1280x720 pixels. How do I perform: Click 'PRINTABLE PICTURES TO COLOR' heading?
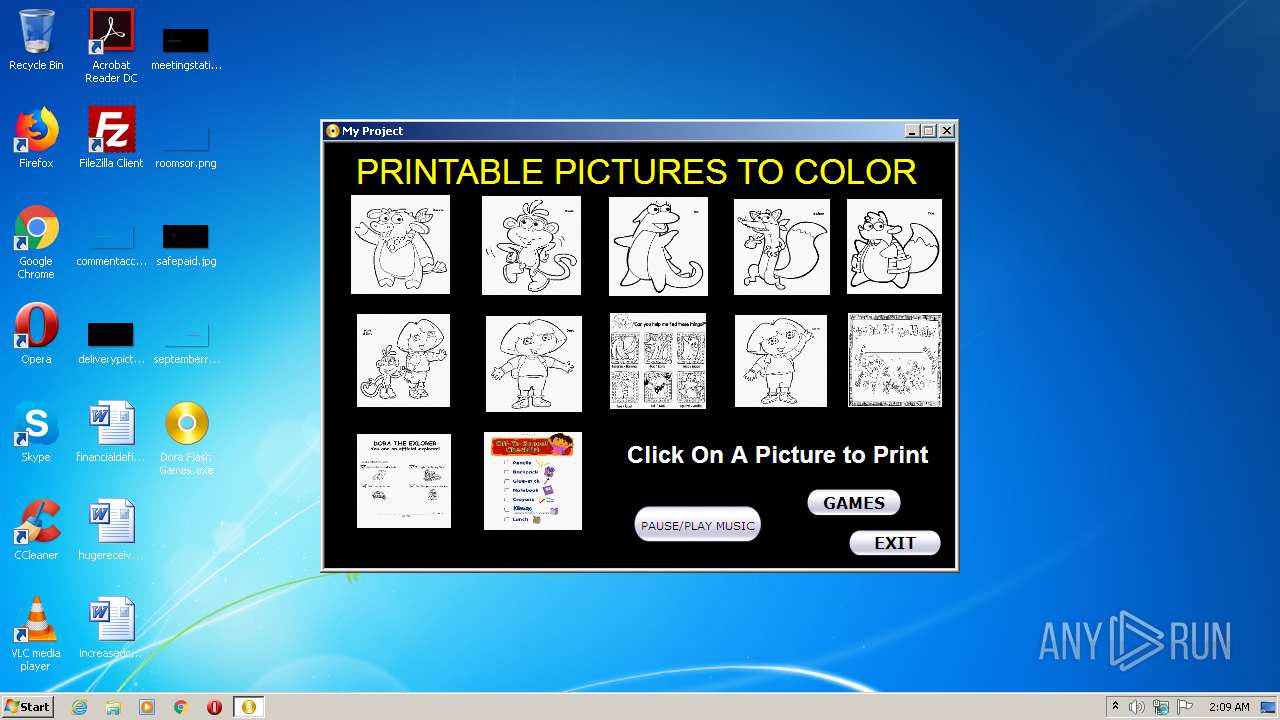pos(636,172)
